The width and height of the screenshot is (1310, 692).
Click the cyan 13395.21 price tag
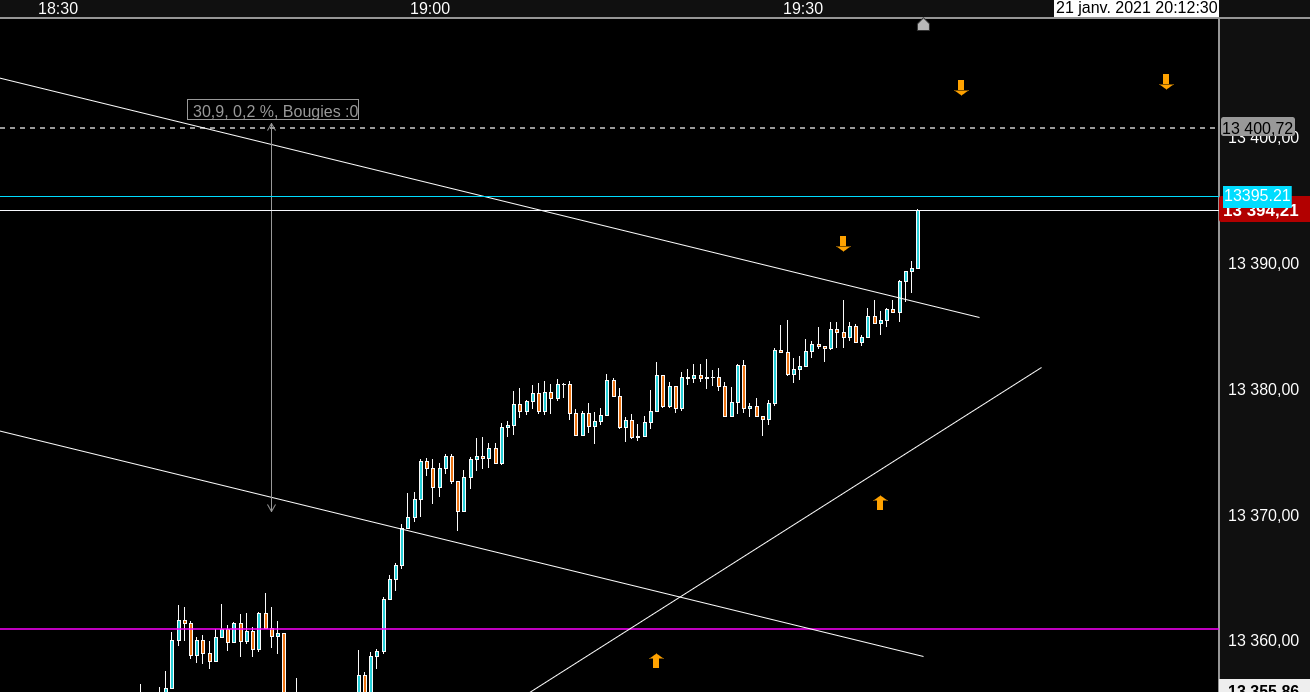1257,196
